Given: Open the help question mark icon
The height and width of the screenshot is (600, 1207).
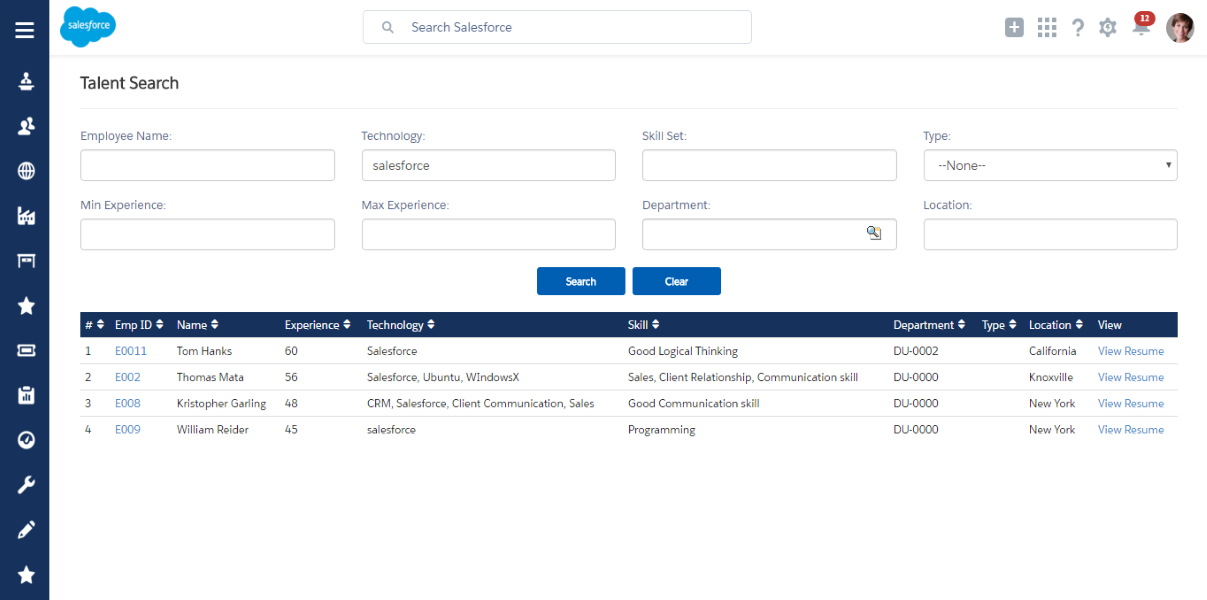Looking at the screenshot, I should pos(1077,28).
